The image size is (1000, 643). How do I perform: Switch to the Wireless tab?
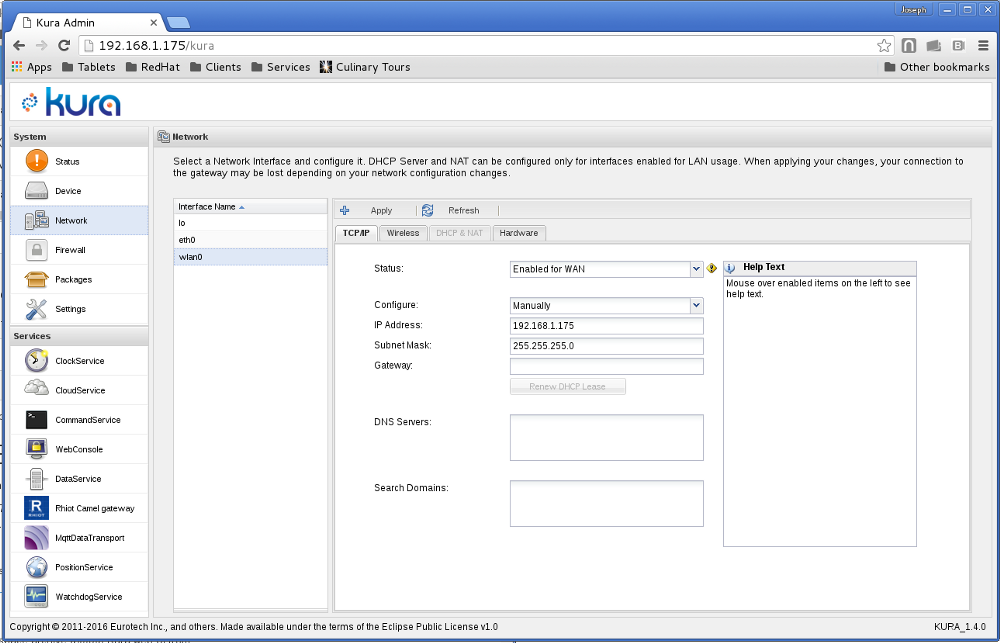(x=403, y=233)
